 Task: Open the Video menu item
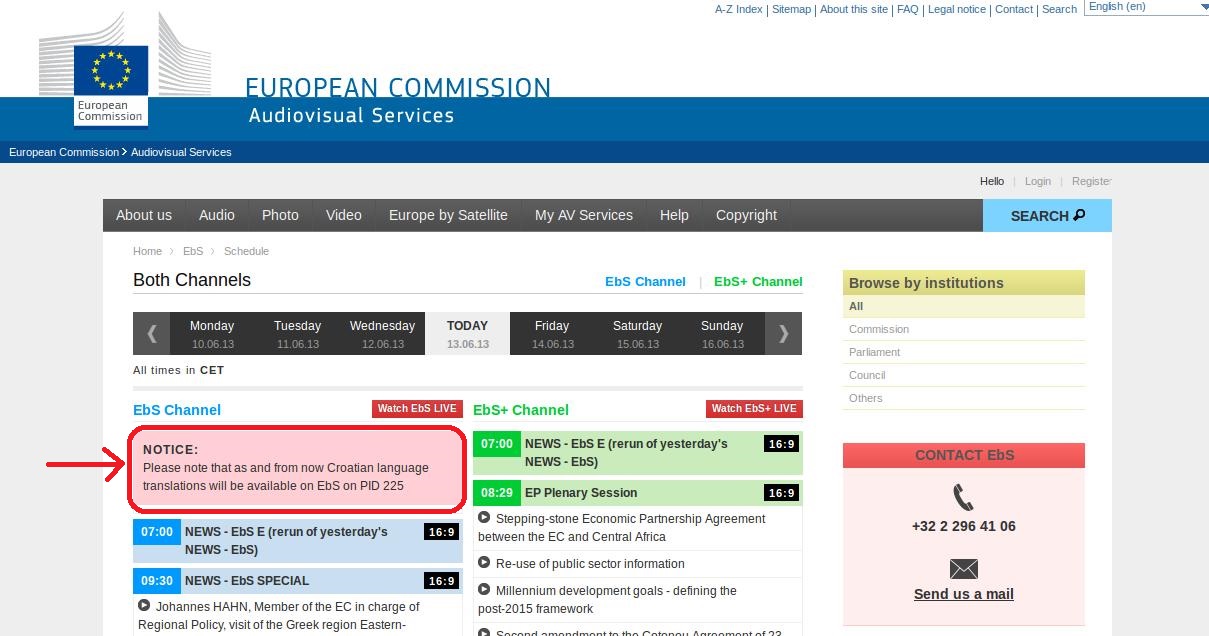point(343,215)
